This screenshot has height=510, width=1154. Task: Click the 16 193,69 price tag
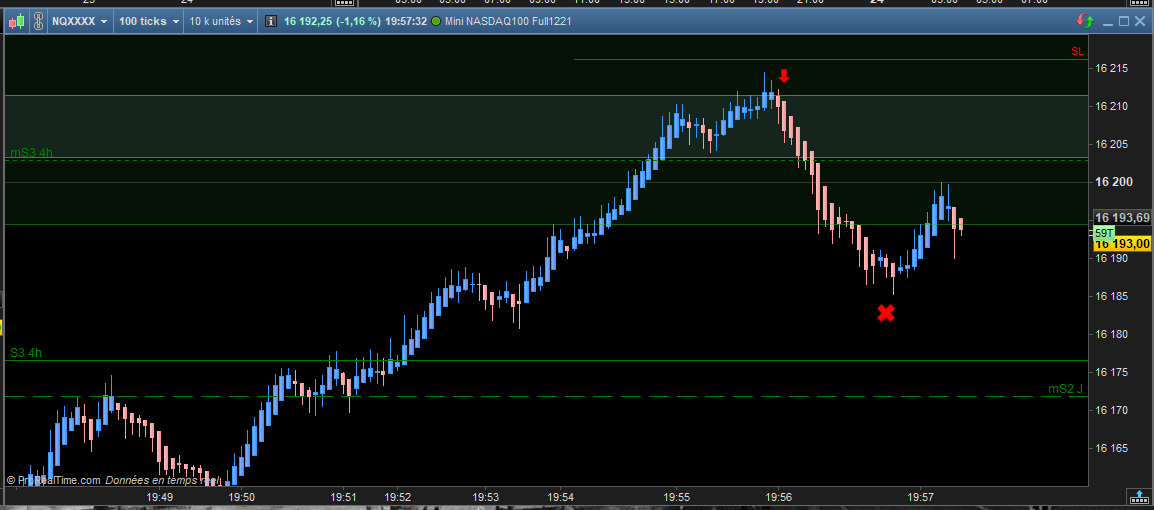click(1122, 217)
